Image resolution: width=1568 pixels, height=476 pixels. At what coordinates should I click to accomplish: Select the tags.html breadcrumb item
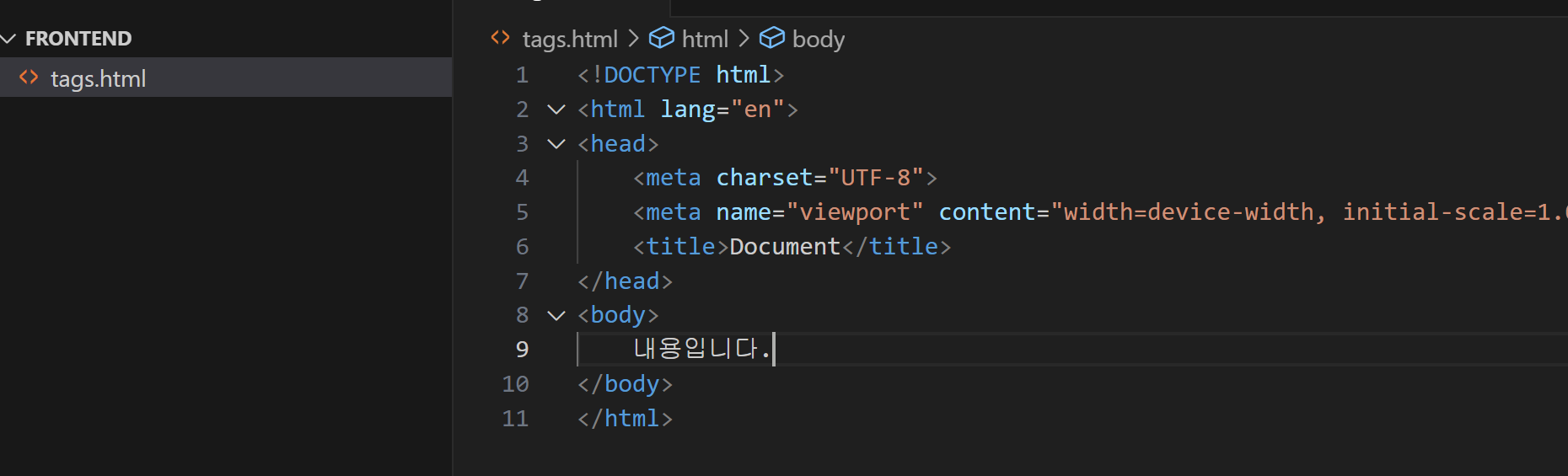point(570,39)
